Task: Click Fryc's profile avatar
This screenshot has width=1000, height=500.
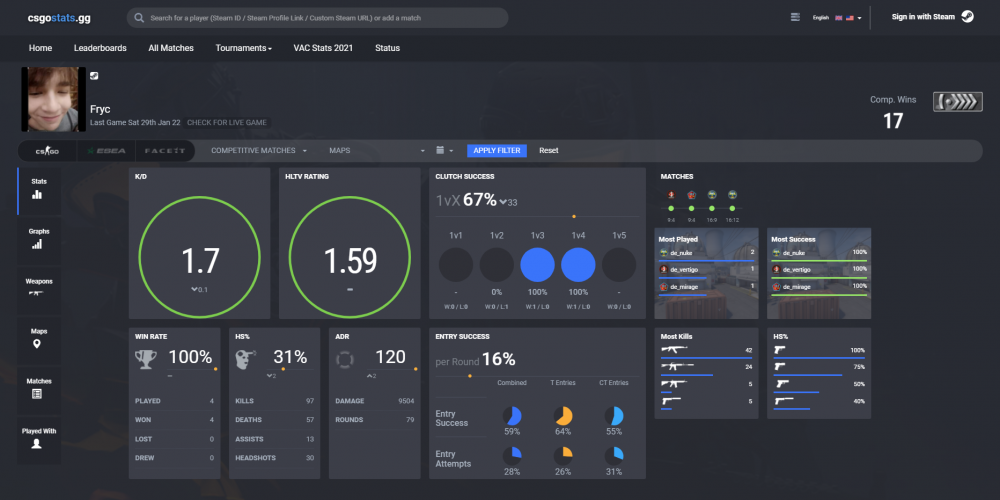Action: tap(54, 99)
